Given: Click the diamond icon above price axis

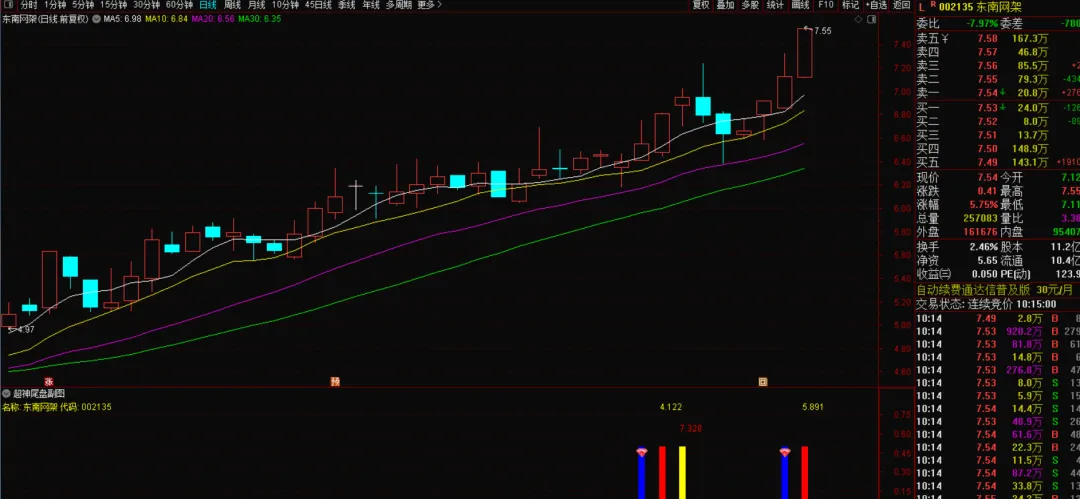Looking at the screenshot, I should pos(857,19).
